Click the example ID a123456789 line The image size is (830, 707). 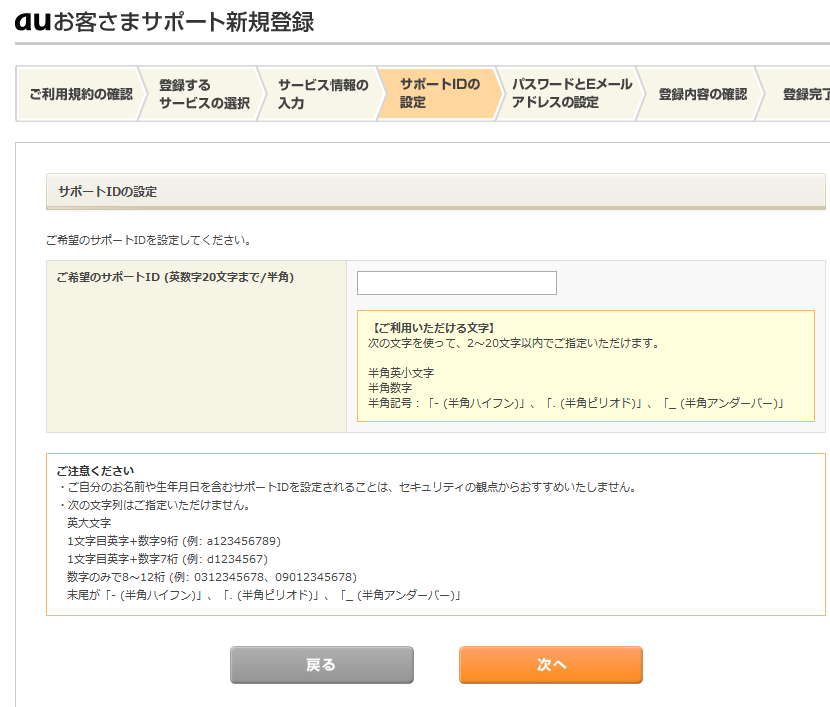(173, 540)
